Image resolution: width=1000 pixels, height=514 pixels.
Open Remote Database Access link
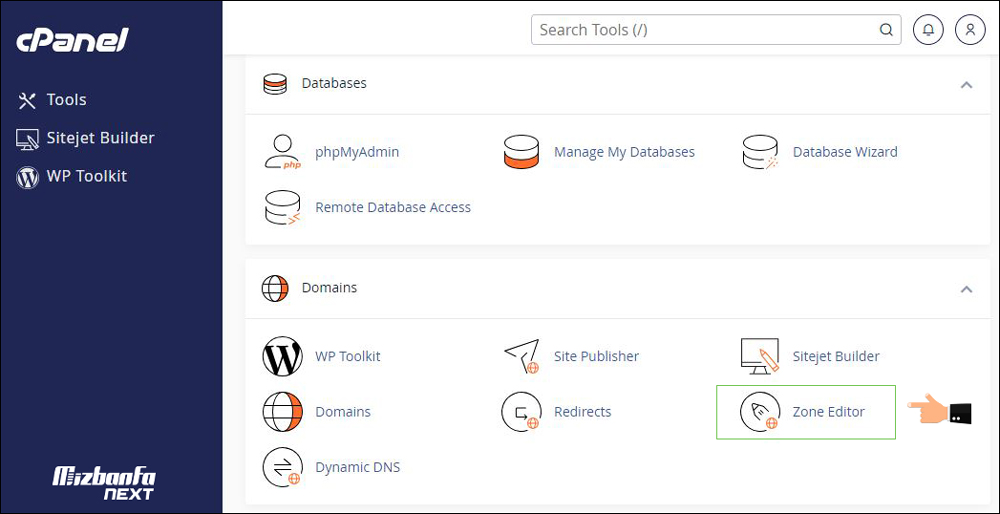tap(393, 207)
